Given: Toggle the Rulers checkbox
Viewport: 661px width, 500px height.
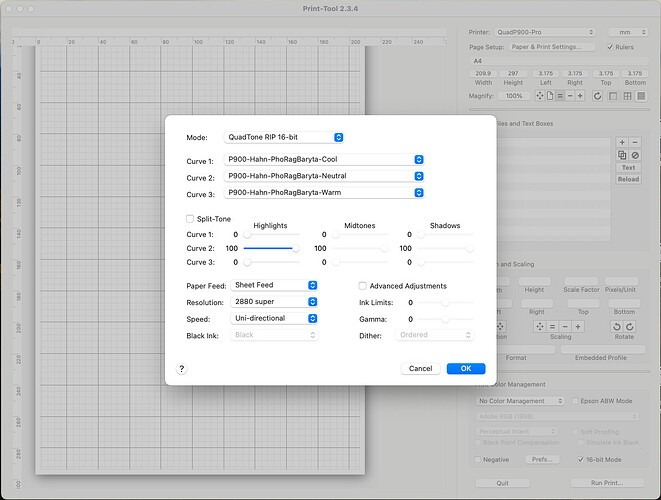Looking at the screenshot, I should pos(611,46).
